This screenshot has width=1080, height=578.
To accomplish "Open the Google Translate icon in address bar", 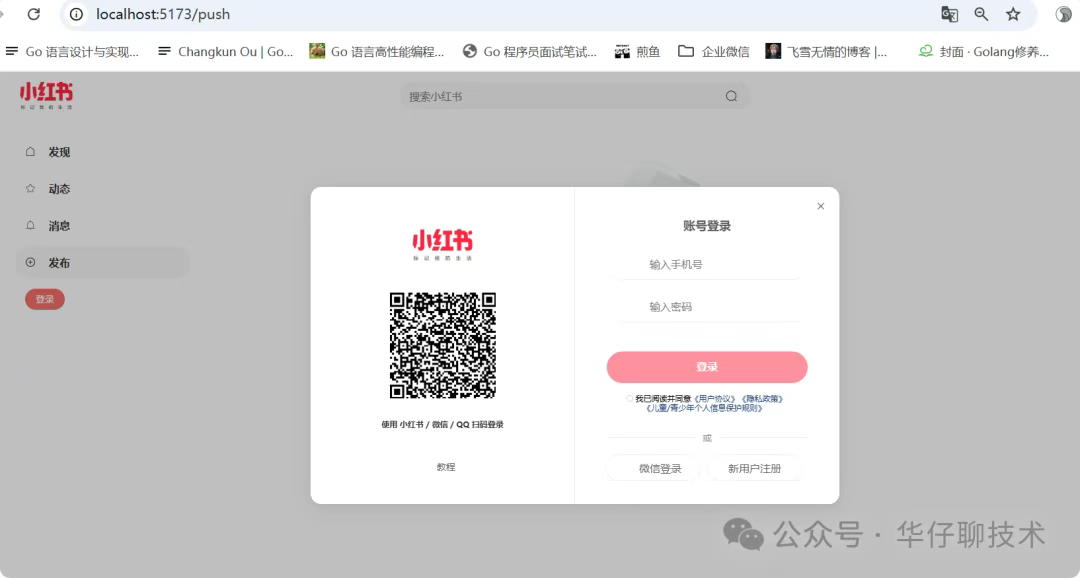I will point(949,14).
